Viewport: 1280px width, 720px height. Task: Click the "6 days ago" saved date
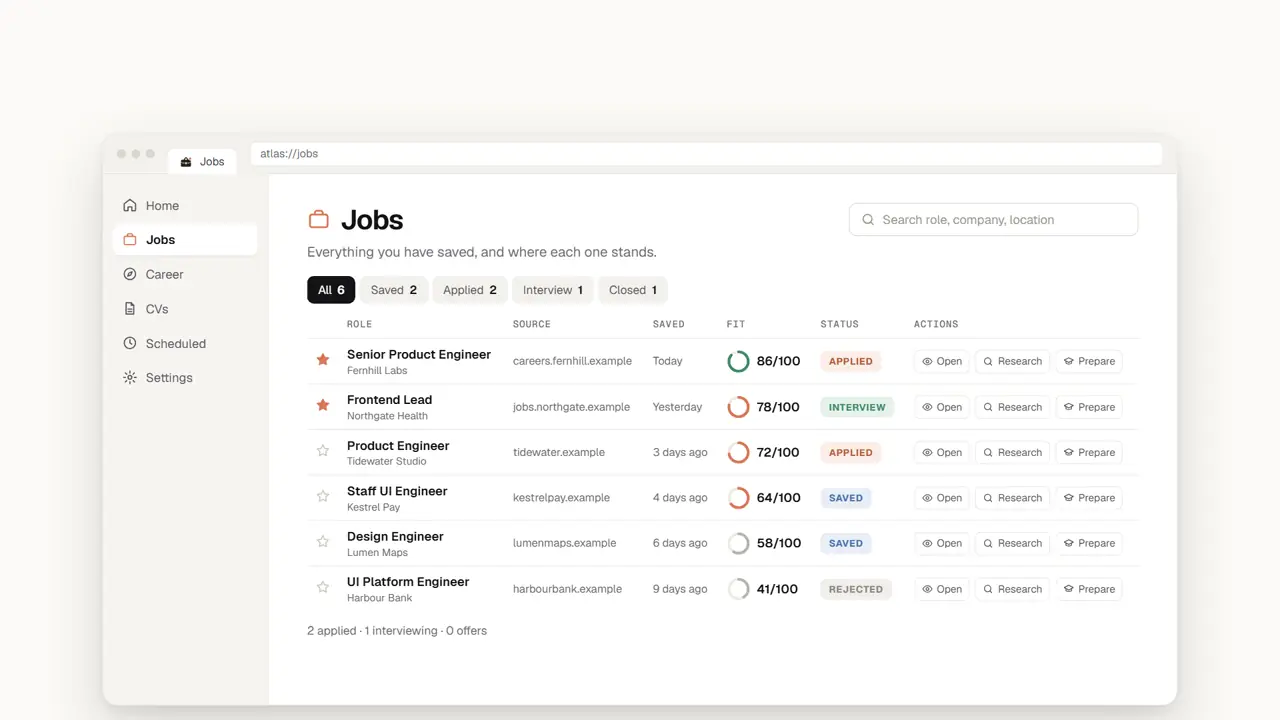click(680, 543)
